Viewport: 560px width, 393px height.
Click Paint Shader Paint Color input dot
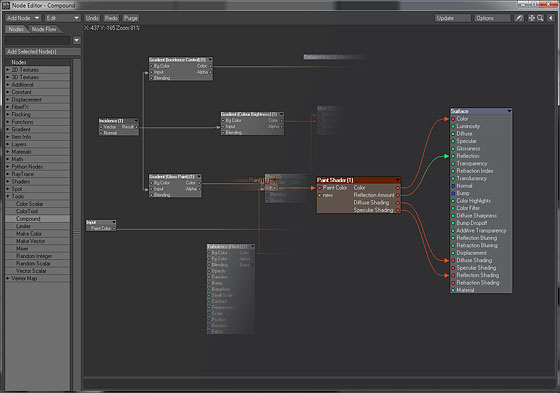(x=320, y=188)
